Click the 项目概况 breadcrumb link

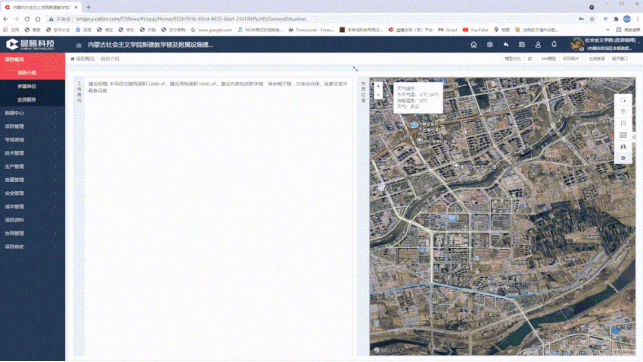point(85,59)
